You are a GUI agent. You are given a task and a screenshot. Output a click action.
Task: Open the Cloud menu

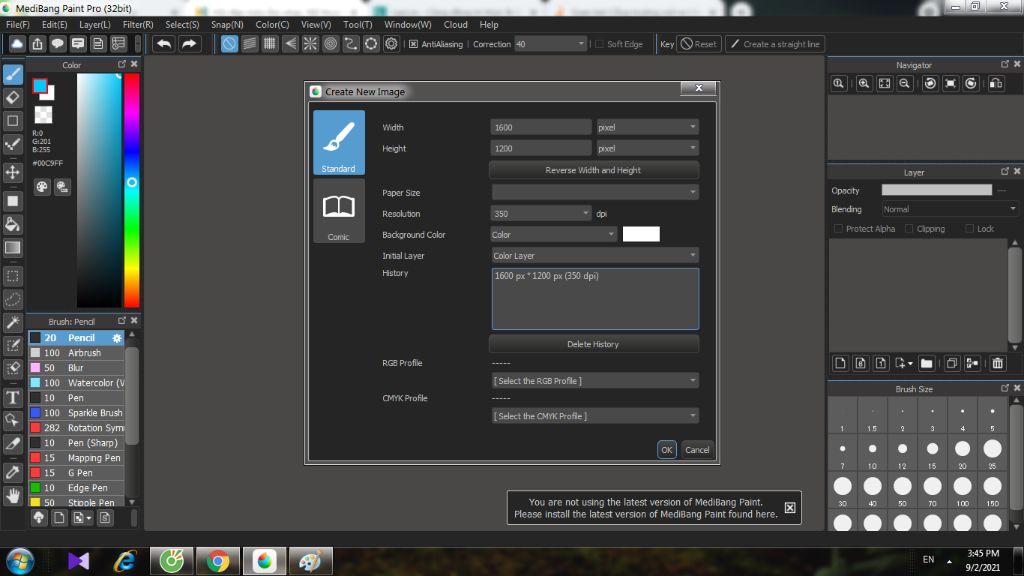(x=455, y=25)
